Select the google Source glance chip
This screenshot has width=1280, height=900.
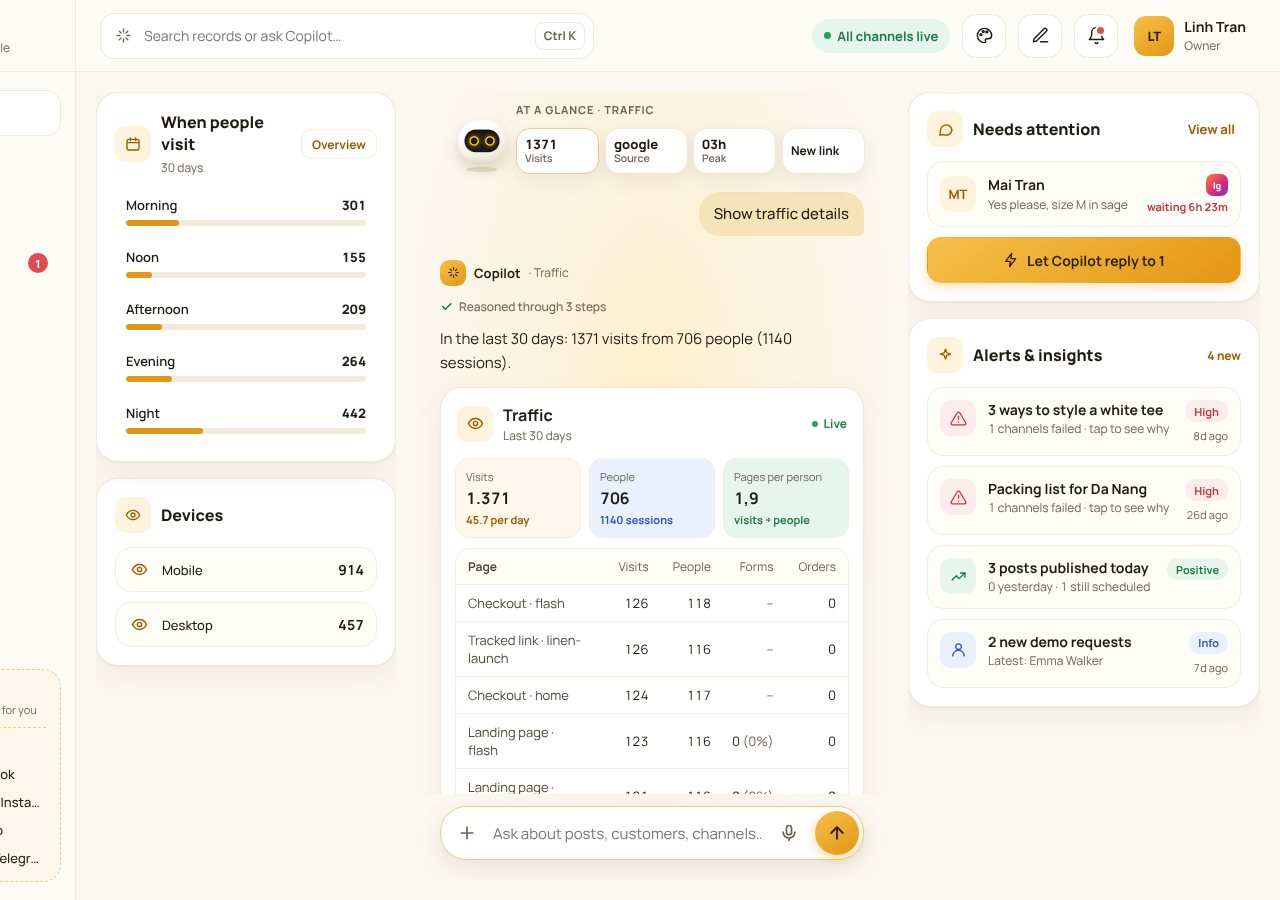[x=646, y=151]
